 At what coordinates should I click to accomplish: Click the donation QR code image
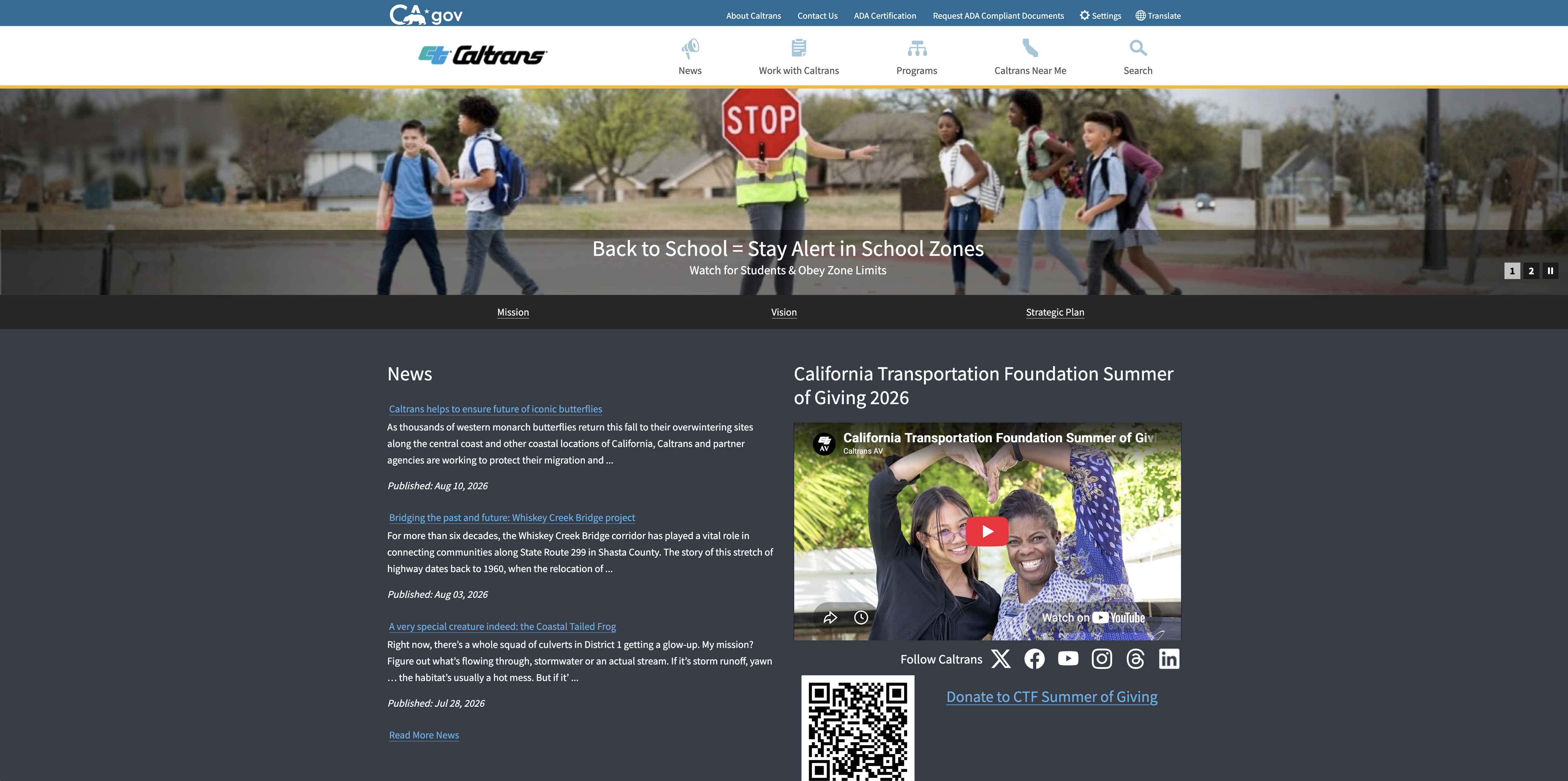coord(858,728)
